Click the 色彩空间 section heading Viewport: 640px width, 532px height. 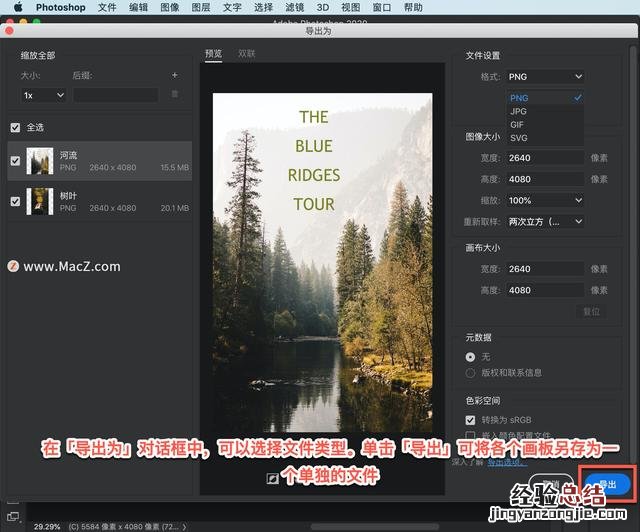[483, 401]
